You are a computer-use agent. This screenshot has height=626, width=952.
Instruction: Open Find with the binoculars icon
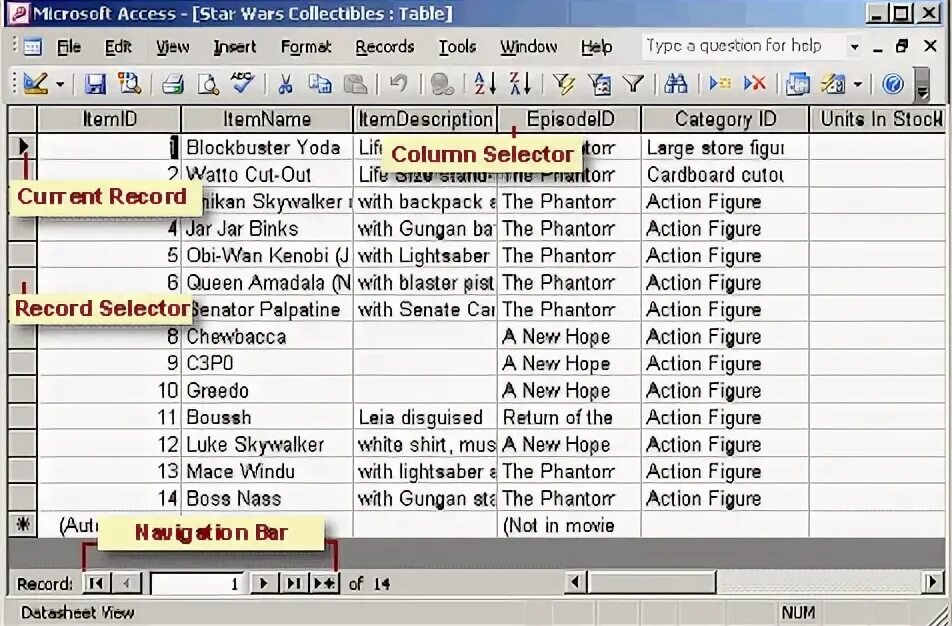click(x=676, y=84)
